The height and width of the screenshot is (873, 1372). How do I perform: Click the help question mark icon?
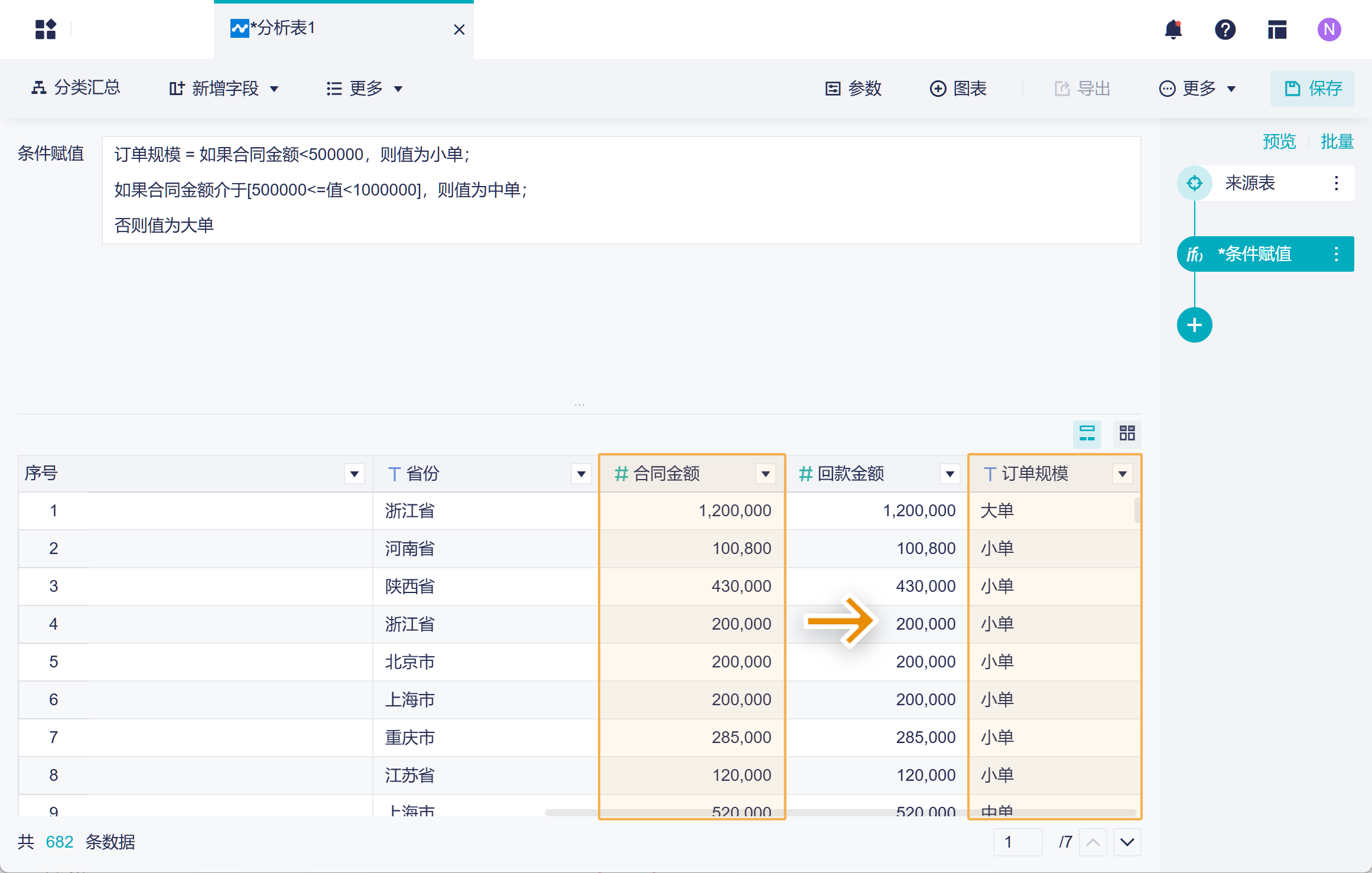1225,30
